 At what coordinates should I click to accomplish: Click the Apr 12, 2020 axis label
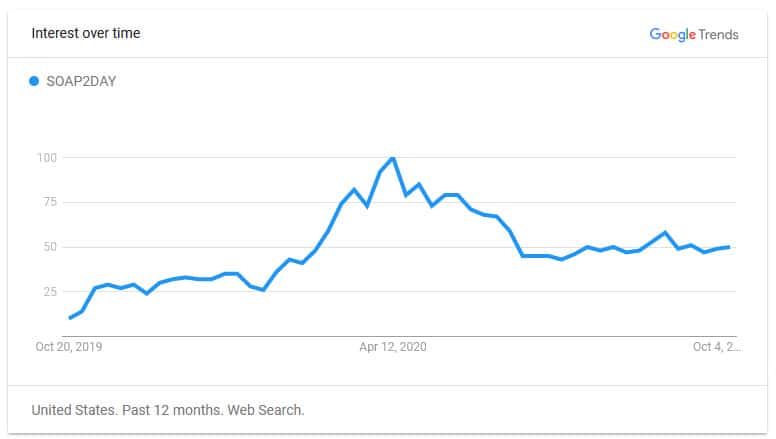[393, 346]
